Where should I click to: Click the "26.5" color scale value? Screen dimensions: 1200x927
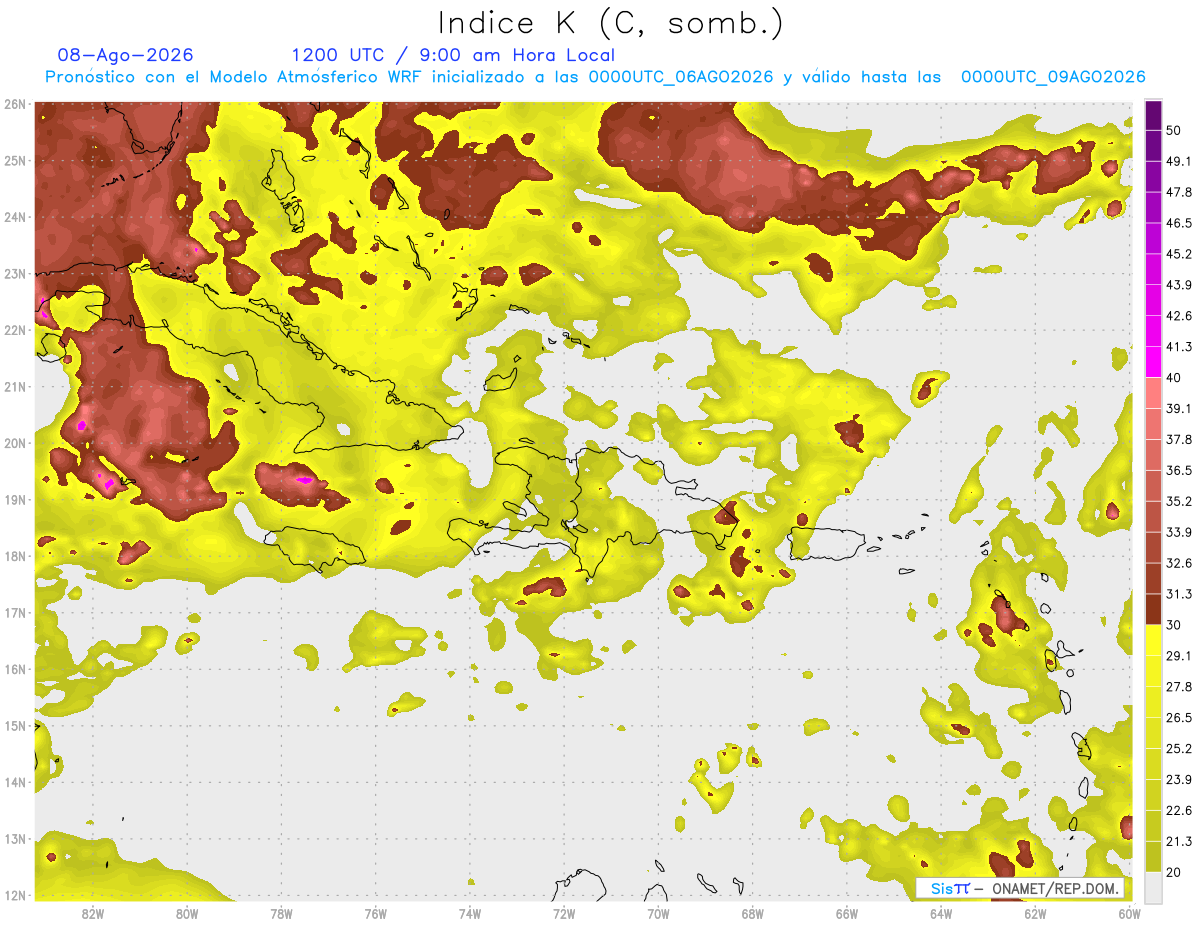[1178, 718]
